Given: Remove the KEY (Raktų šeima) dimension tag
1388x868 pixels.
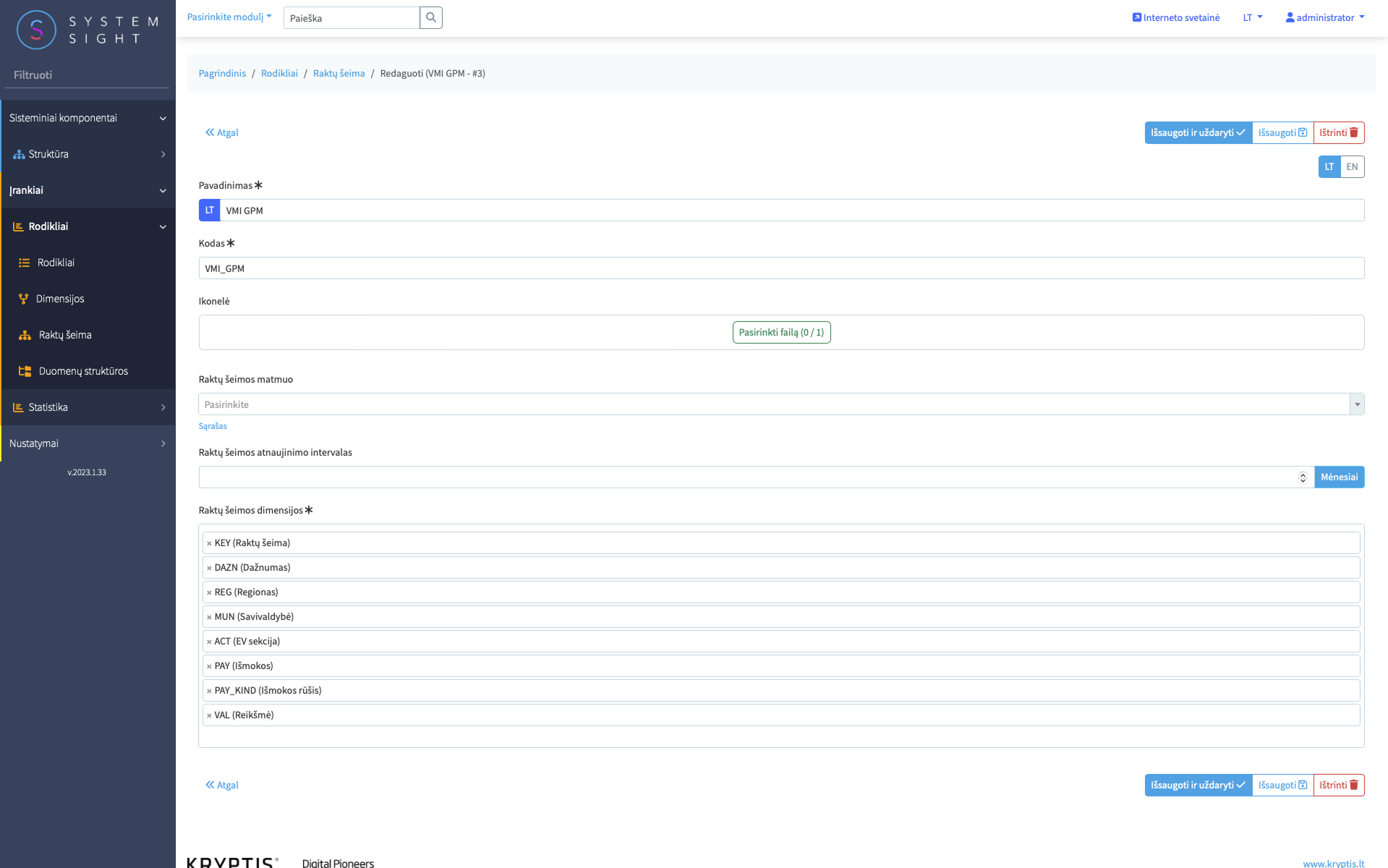Looking at the screenshot, I should point(209,543).
